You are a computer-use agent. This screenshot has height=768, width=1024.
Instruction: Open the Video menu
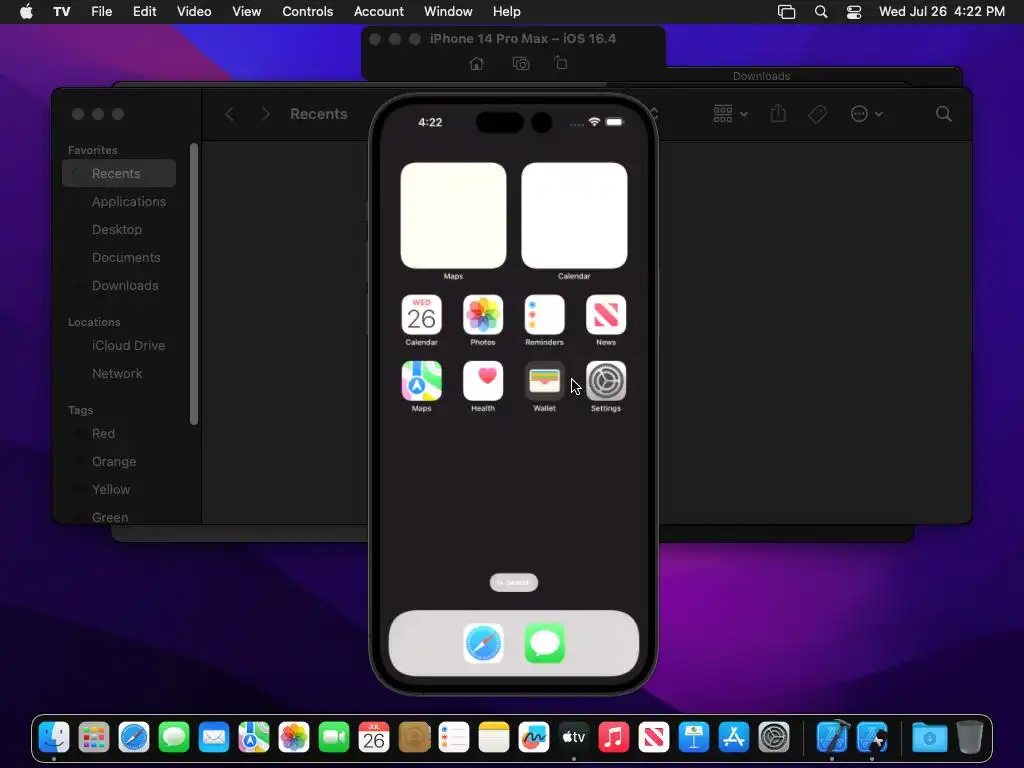click(194, 12)
